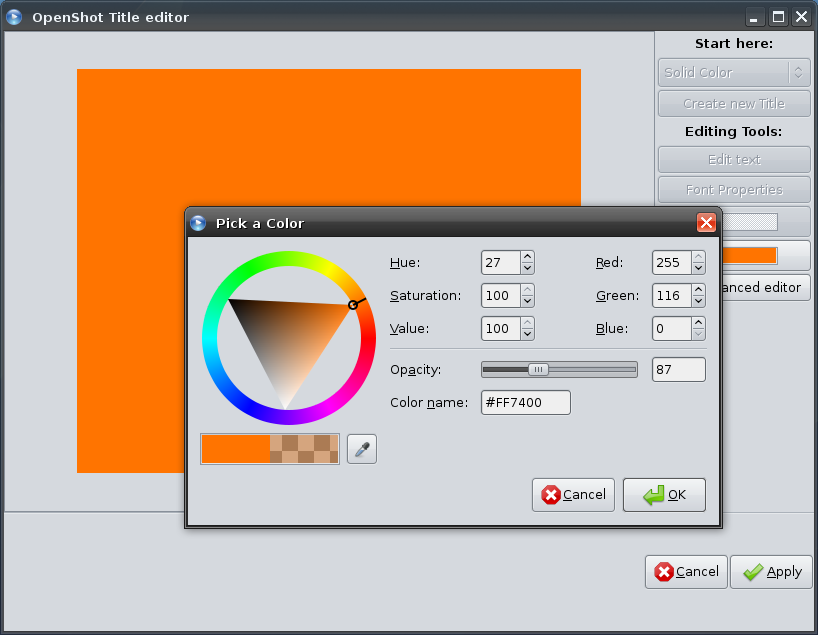The height and width of the screenshot is (635, 818).
Task: Open the Solid Color template dropdown
Action: pos(733,73)
